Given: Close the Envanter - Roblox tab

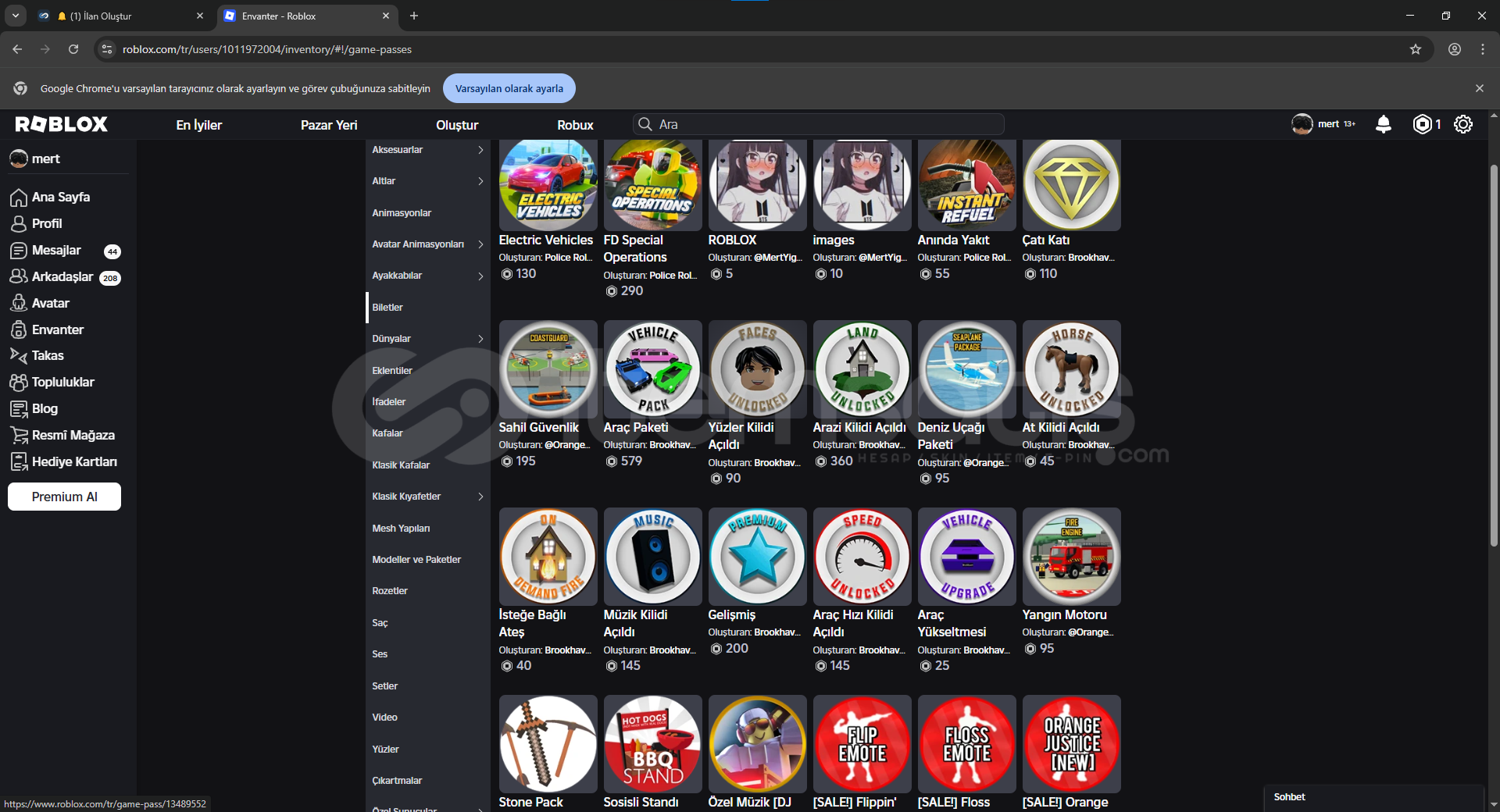Looking at the screenshot, I should (x=386, y=16).
